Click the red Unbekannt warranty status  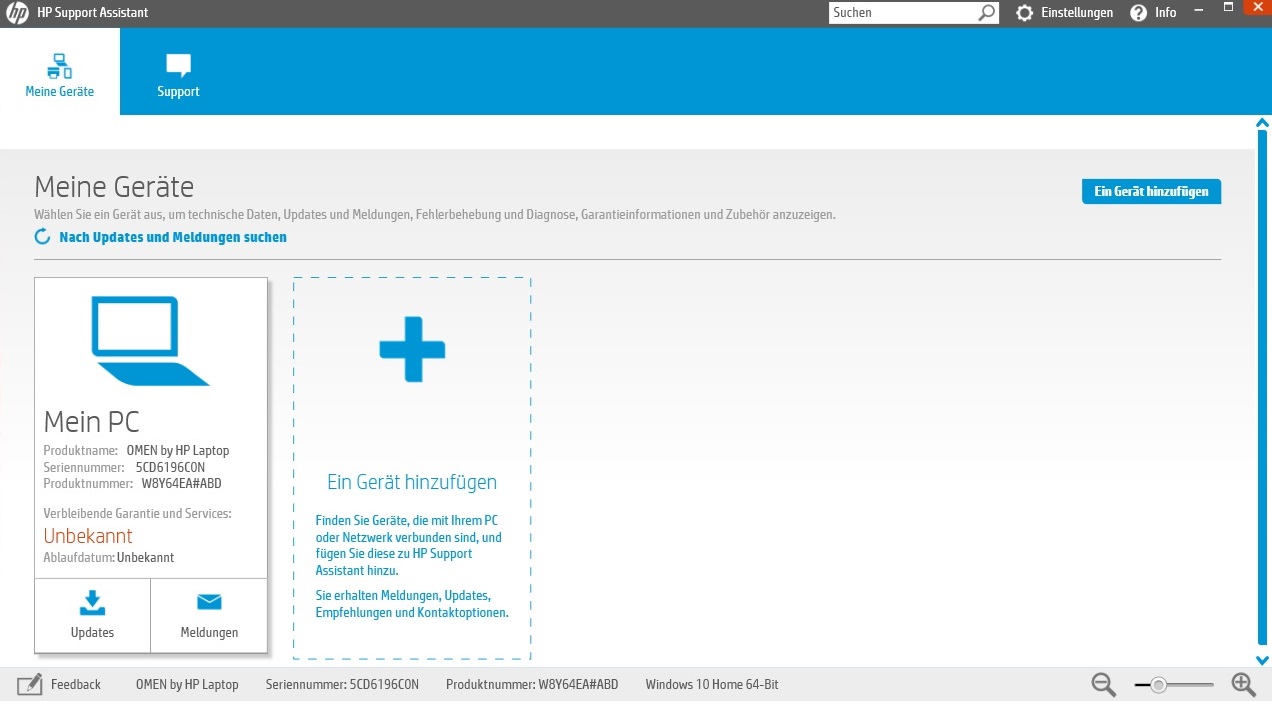88,536
